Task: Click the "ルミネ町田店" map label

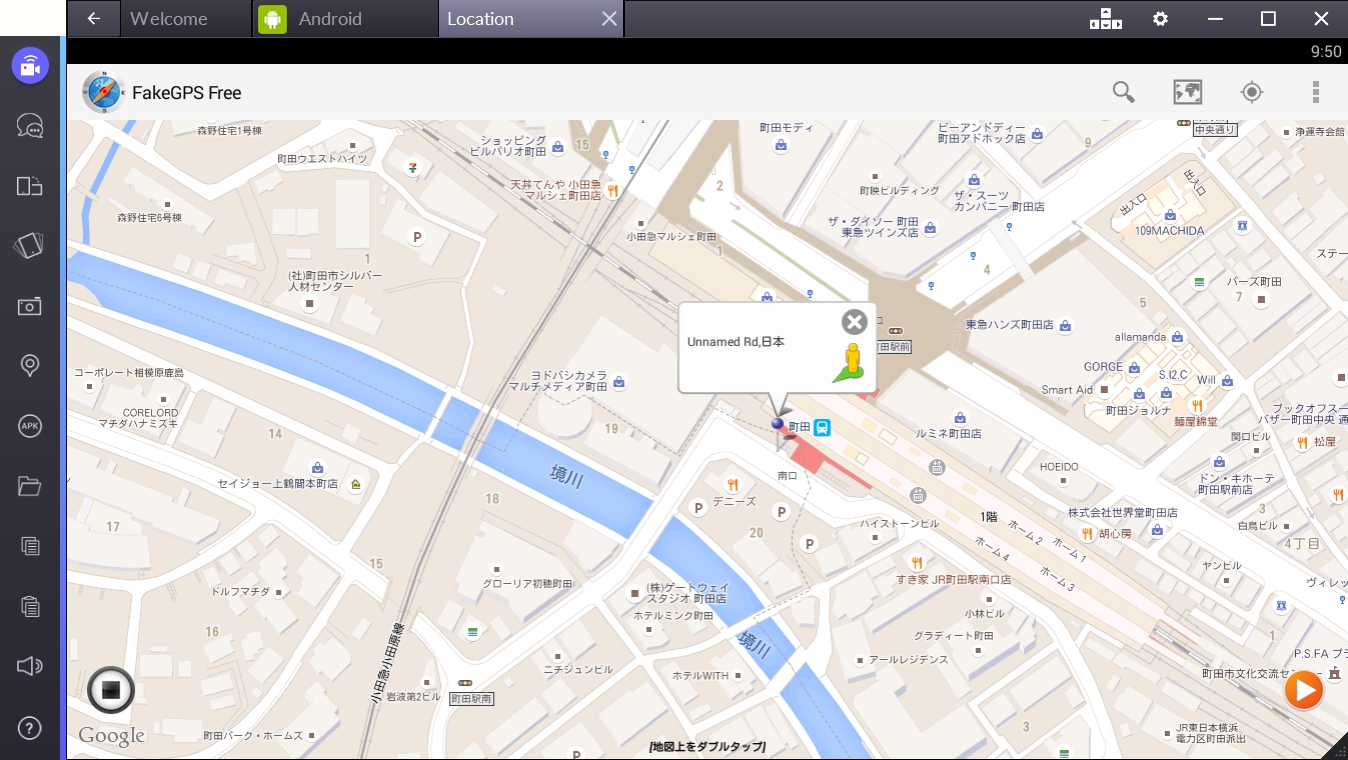Action: tap(949, 434)
